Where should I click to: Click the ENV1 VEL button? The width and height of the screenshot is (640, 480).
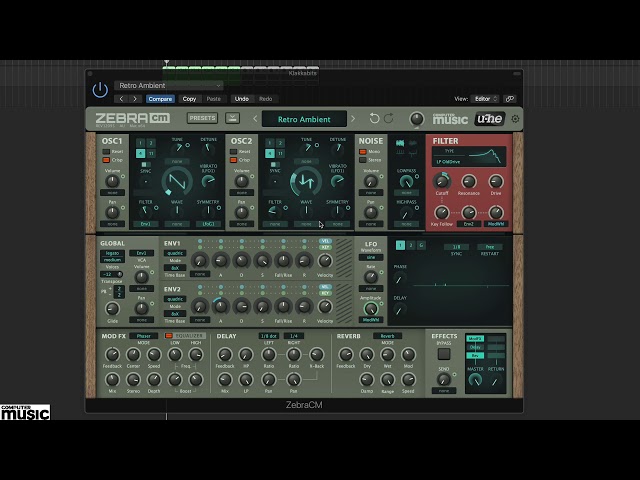pos(325,241)
